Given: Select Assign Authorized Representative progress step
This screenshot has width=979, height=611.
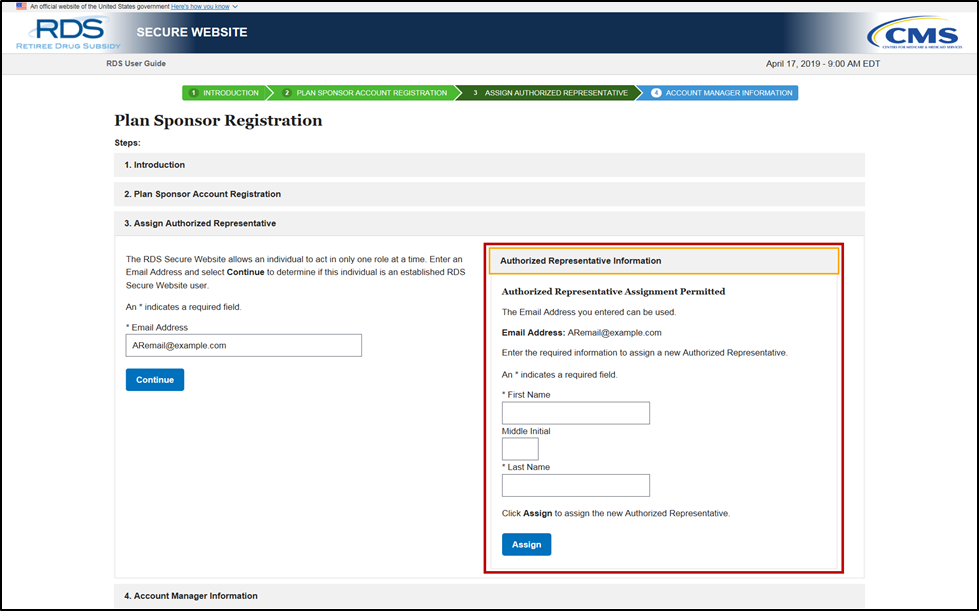Looking at the screenshot, I should 550,93.
